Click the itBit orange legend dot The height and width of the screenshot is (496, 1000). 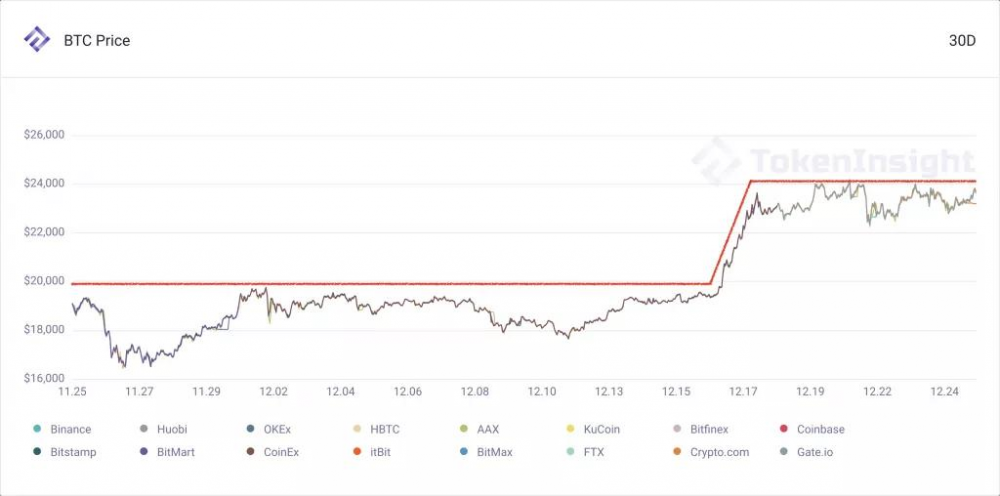click(357, 452)
